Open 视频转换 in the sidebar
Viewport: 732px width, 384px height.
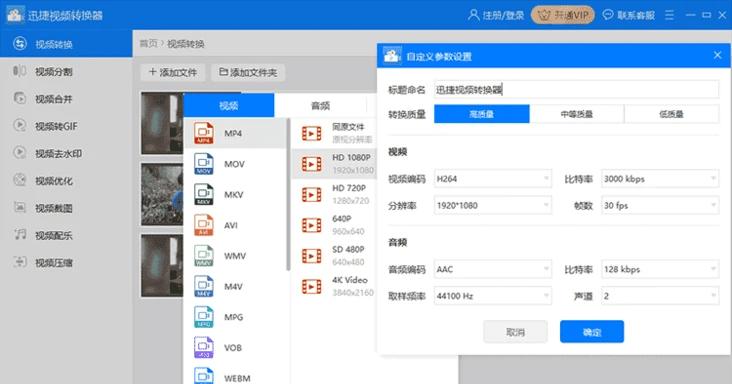coord(66,44)
